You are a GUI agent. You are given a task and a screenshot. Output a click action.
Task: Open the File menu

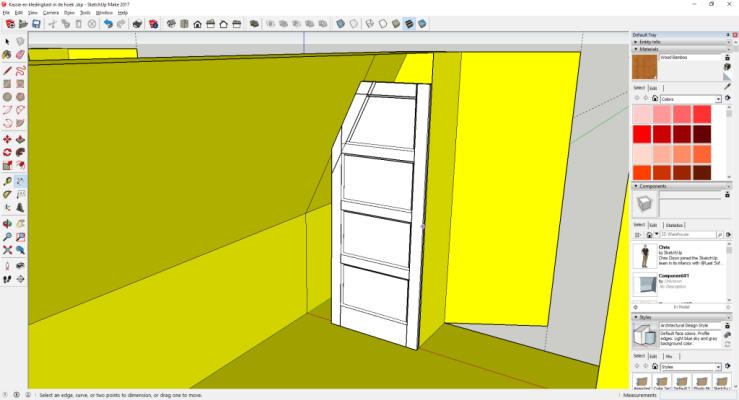(6, 13)
